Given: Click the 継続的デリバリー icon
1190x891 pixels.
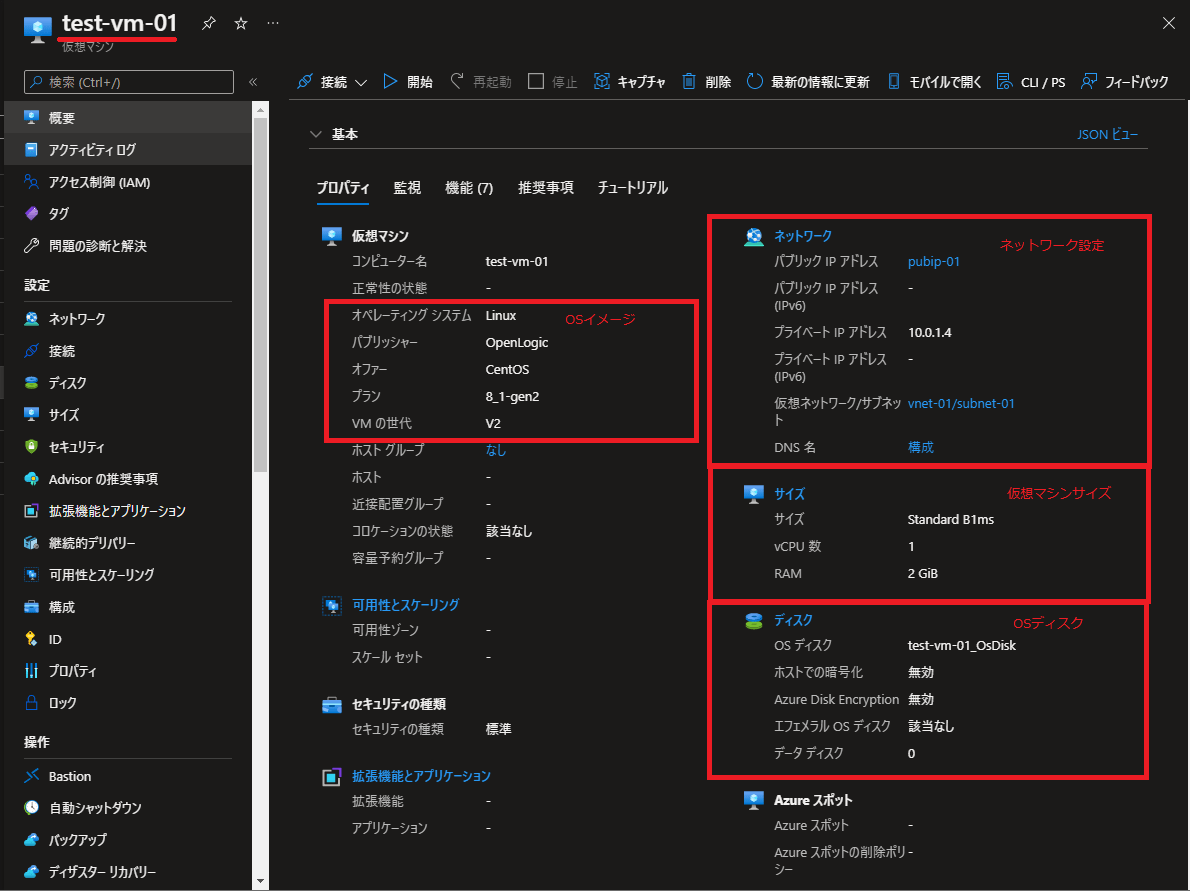Looking at the screenshot, I should (31, 543).
